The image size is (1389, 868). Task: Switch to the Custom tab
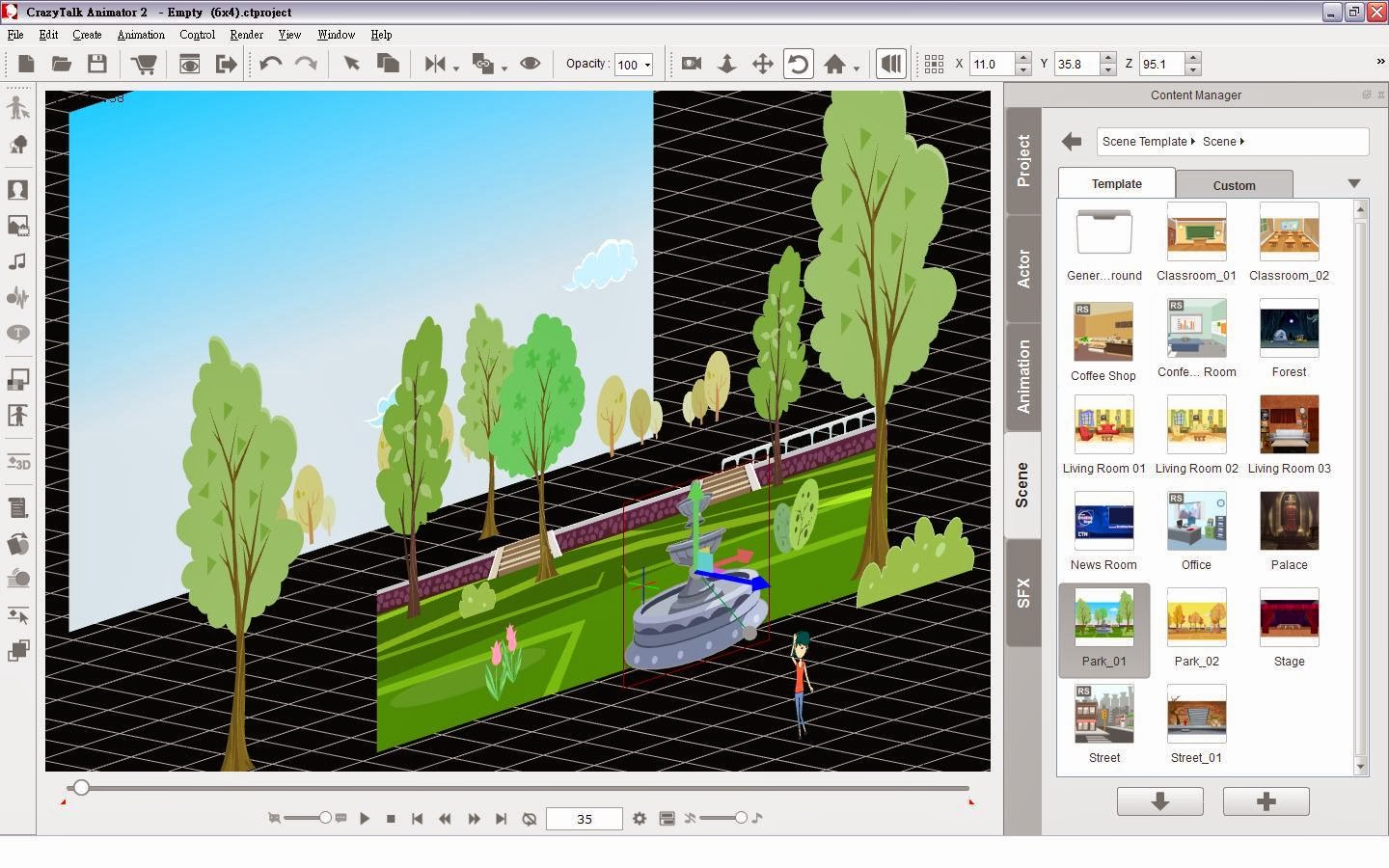(x=1235, y=185)
